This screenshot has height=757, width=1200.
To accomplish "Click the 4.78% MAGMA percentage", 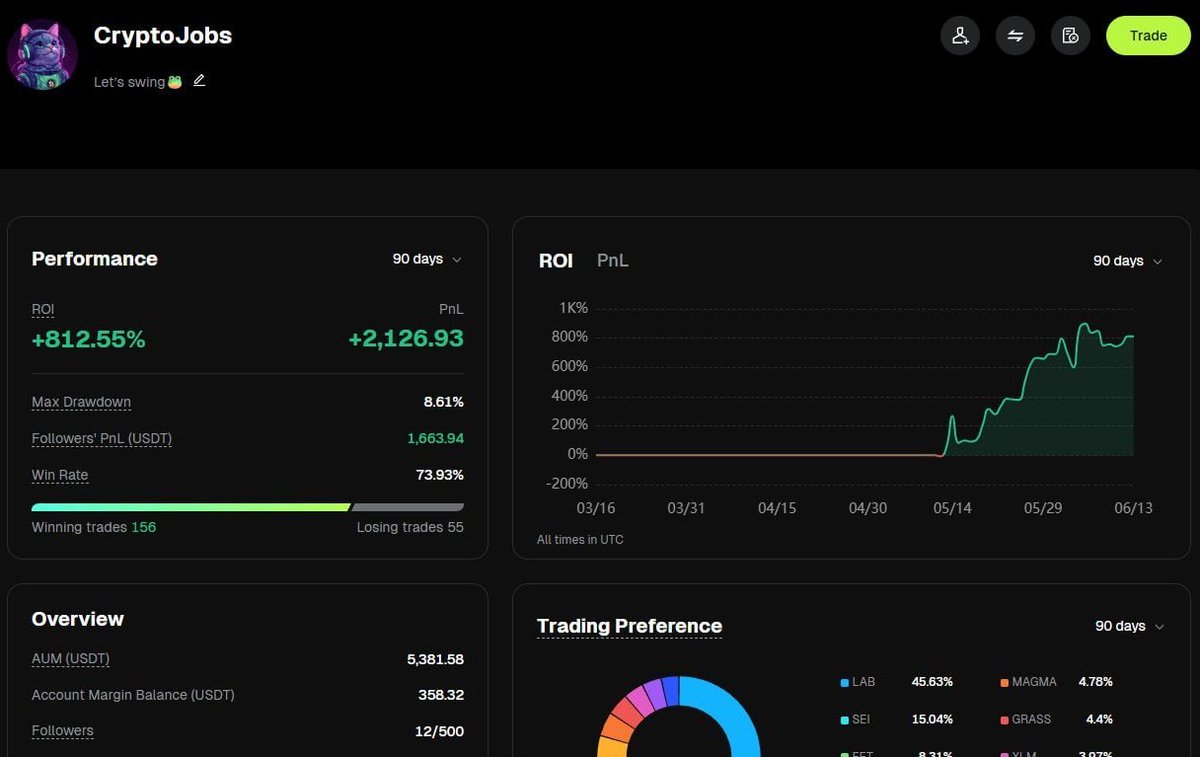I will point(1095,682).
